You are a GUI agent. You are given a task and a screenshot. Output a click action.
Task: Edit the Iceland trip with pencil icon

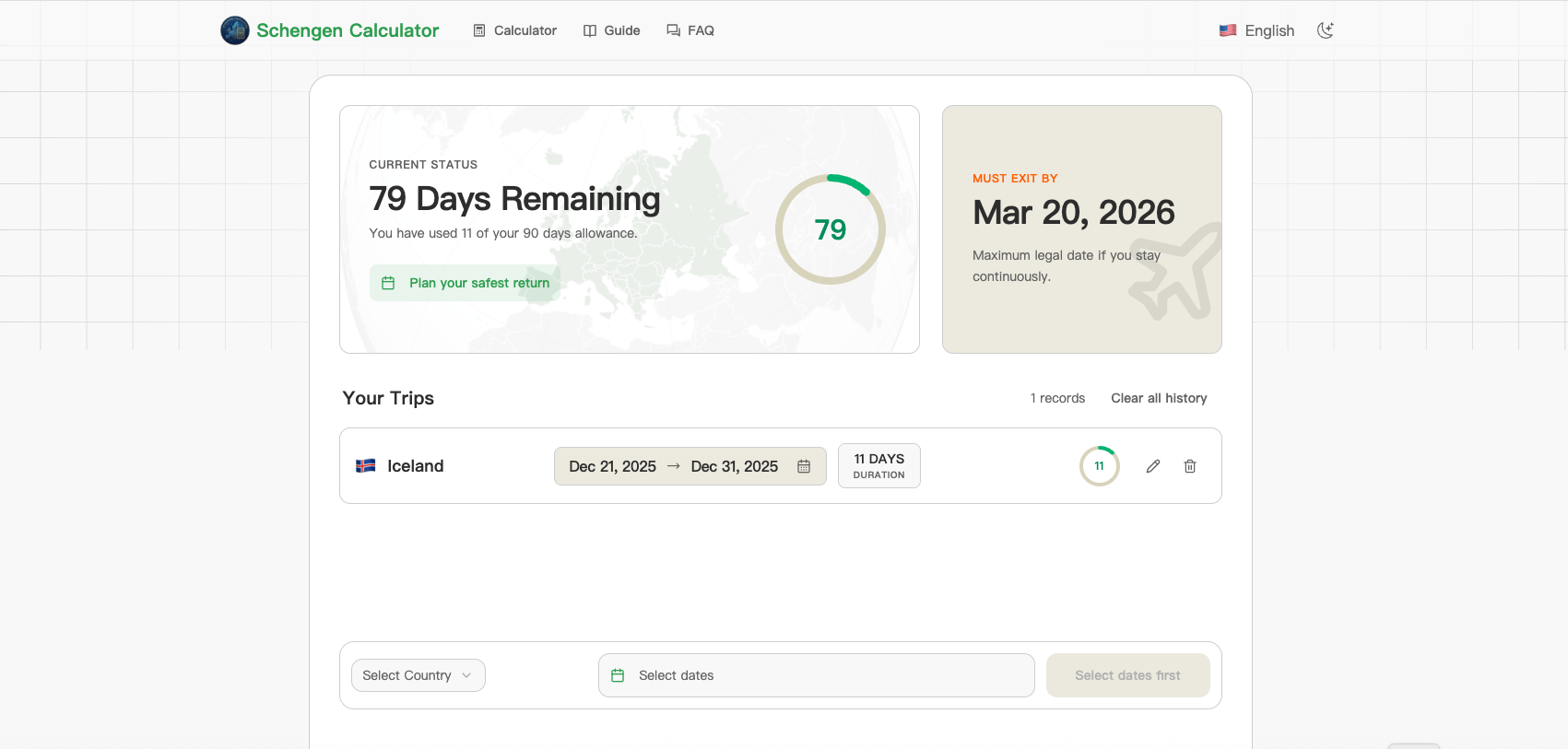[x=1152, y=466]
